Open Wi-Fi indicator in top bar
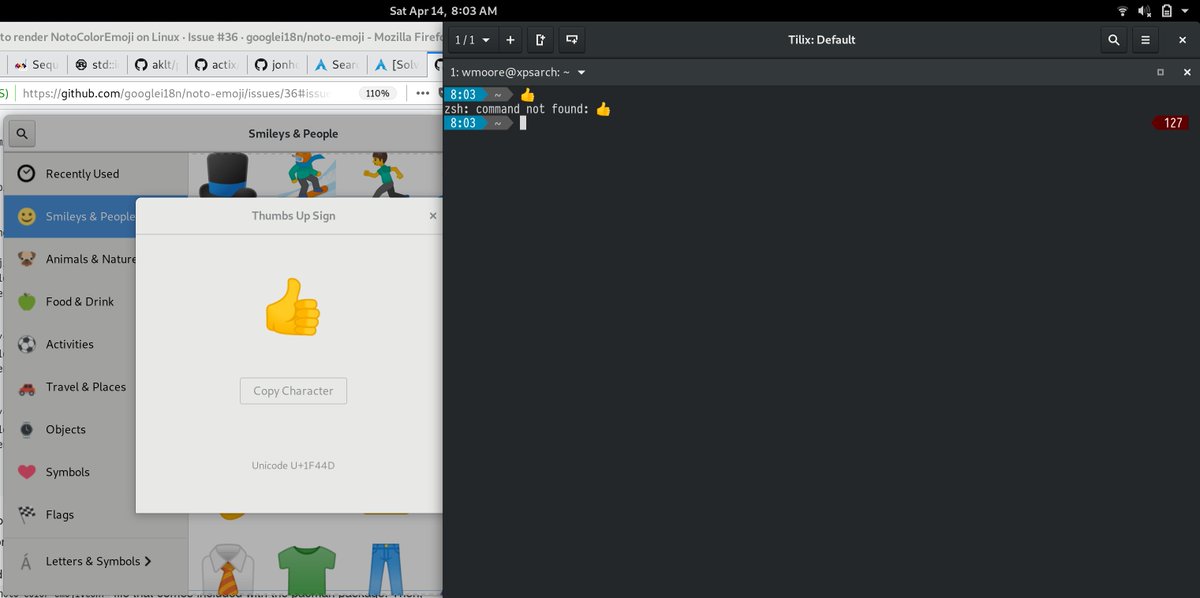This screenshot has width=1200, height=598. click(1122, 11)
